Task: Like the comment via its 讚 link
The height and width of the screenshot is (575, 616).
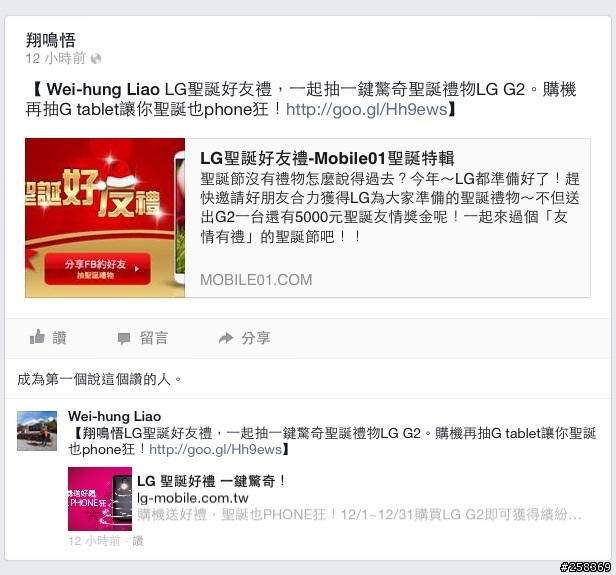Action: [x=138, y=541]
